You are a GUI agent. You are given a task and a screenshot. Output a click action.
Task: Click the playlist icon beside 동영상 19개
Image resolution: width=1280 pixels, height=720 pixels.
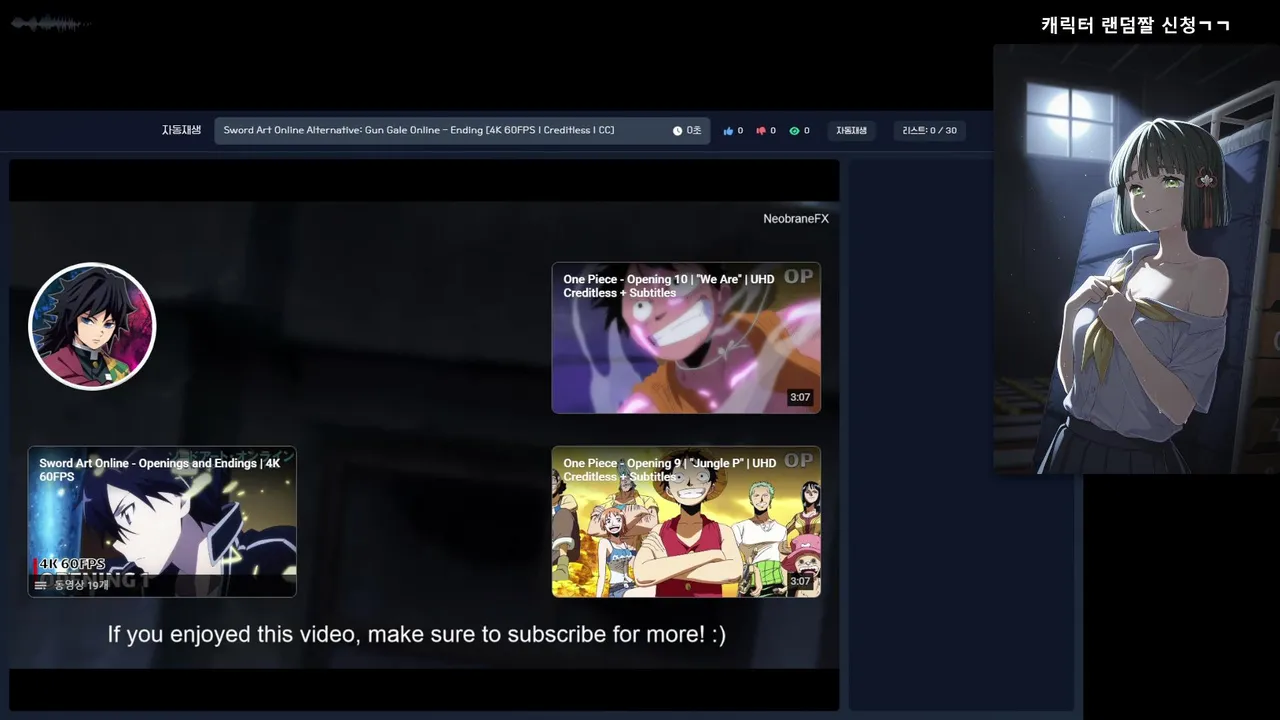pos(41,585)
